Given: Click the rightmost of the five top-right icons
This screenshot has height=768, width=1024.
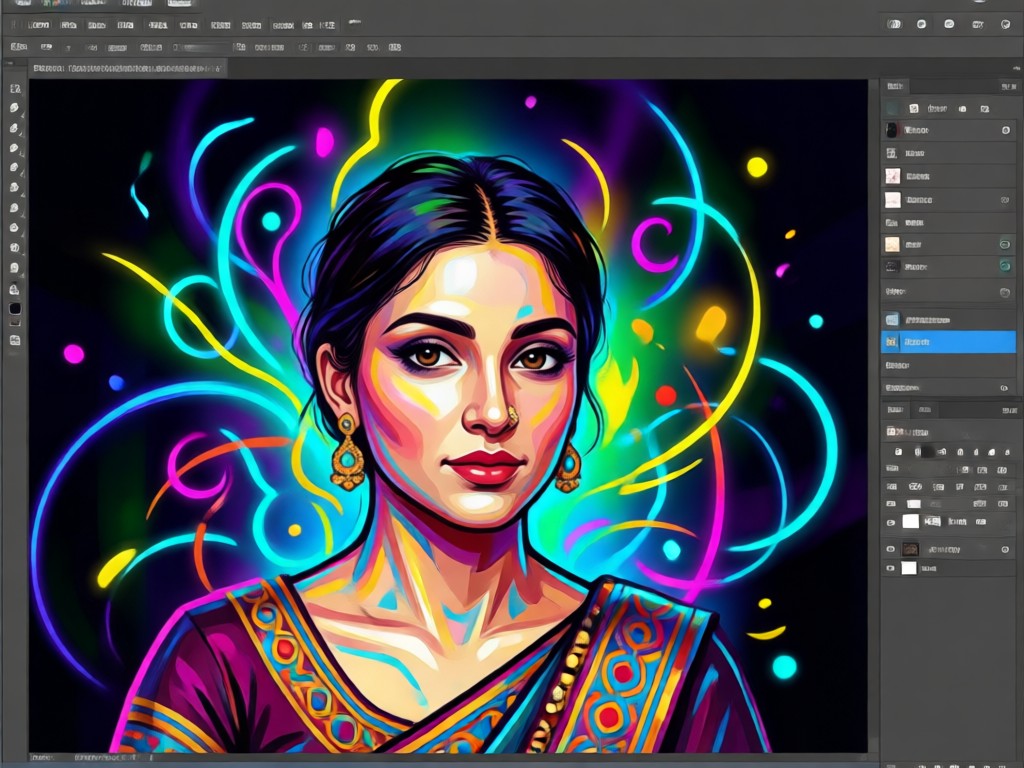Looking at the screenshot, I should click(x=1006, y=24).
